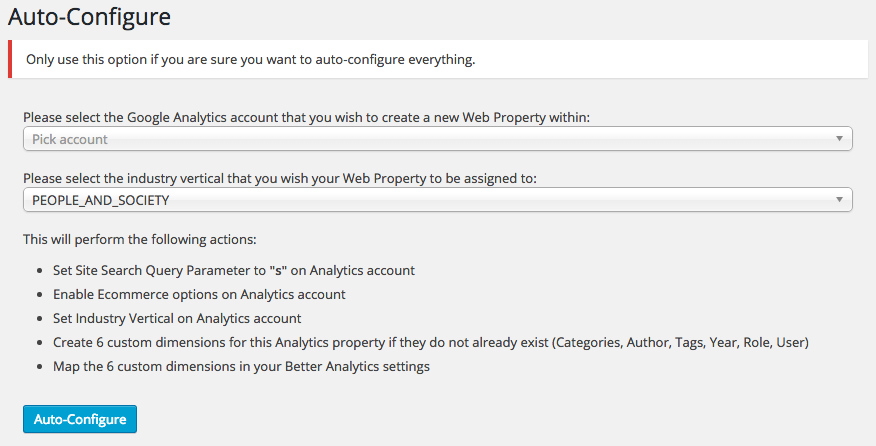Click the "This will perform the following actions" text
Image resolution: width=876 pixels, height=446 pixels.
click(x=139, y=240)
